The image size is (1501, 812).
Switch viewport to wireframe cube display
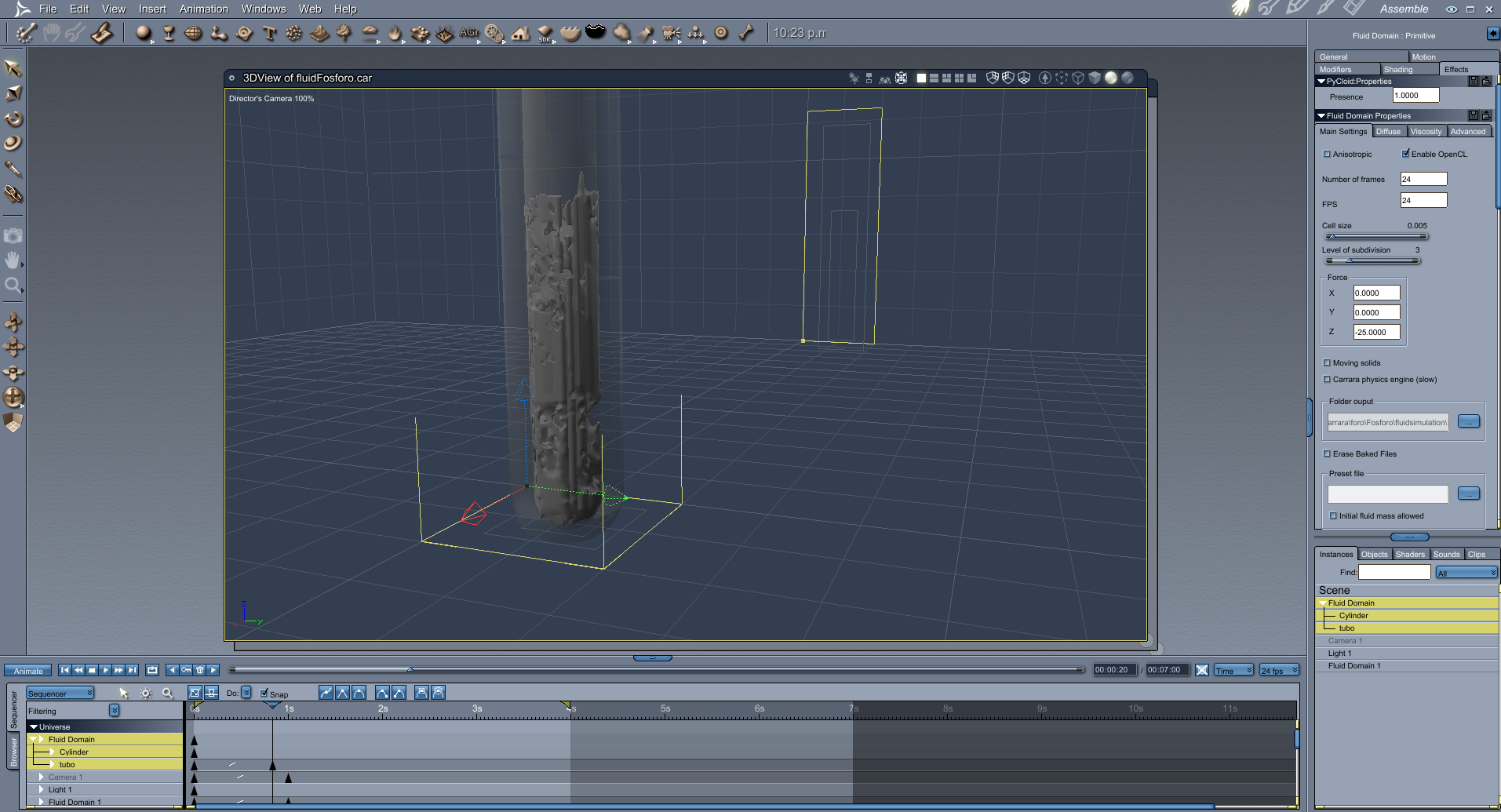1078,78
